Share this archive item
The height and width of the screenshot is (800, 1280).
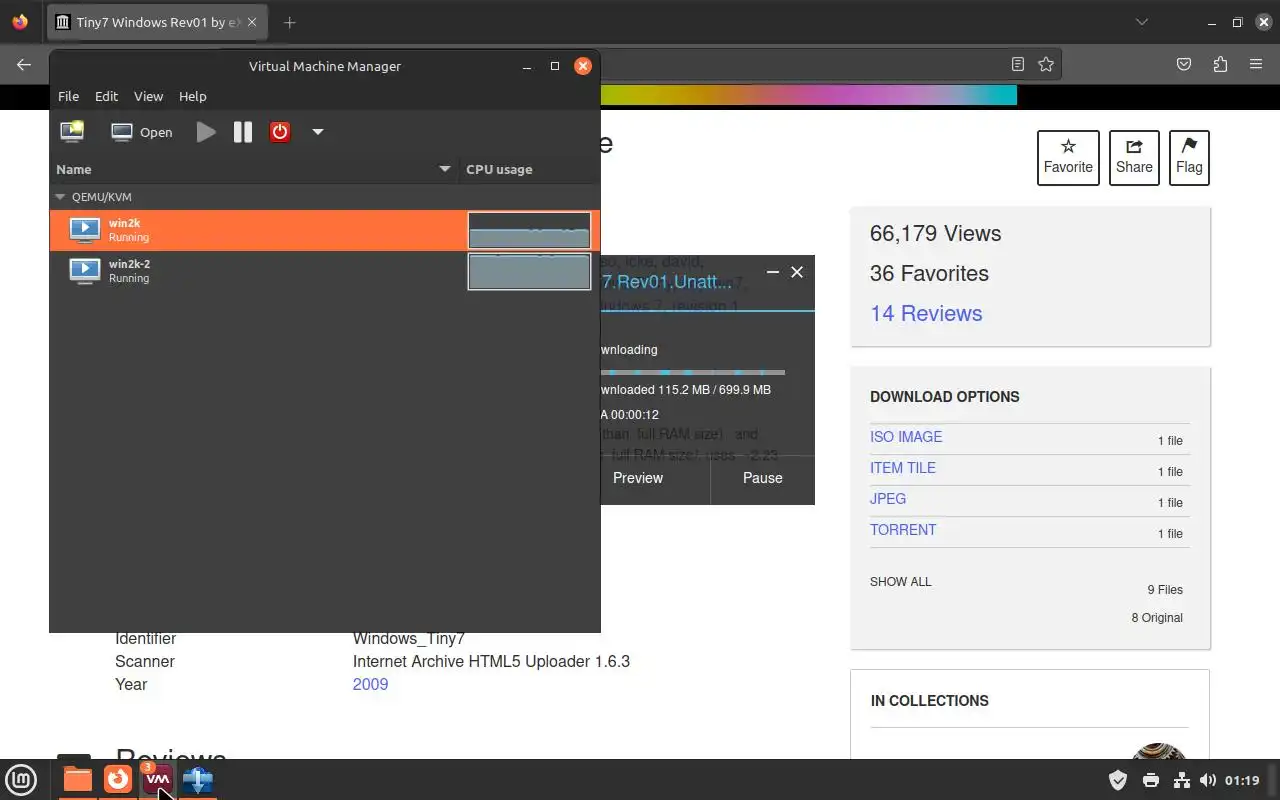pos(1134,158)
